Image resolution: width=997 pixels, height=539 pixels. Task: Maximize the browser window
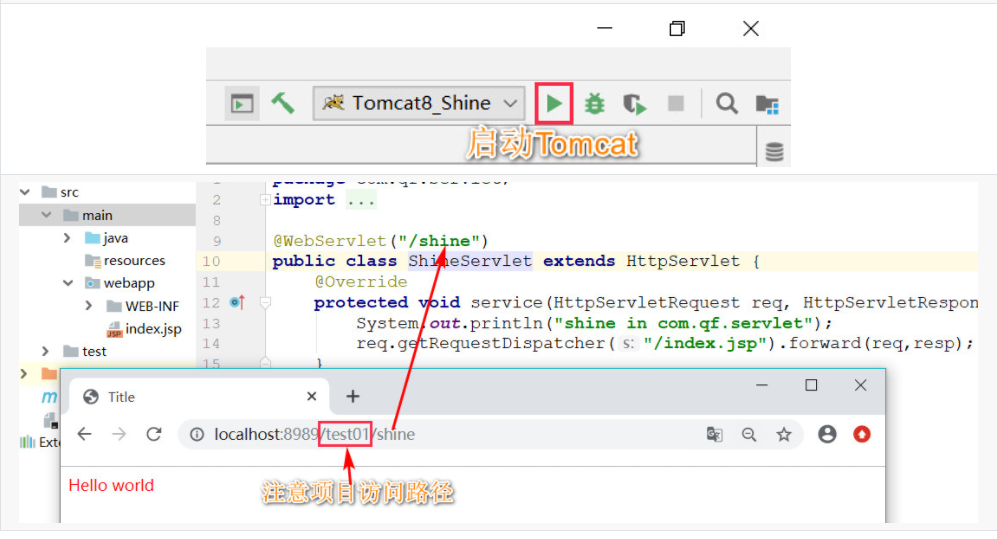(811, 385)
